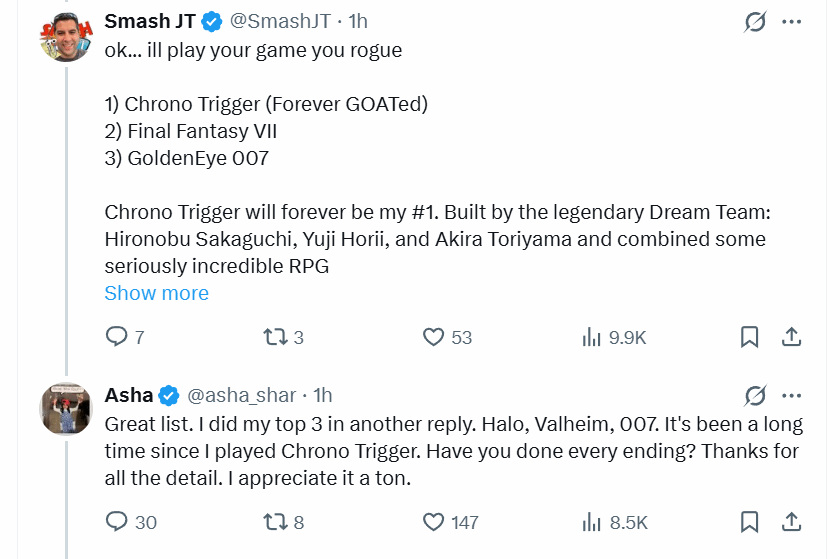Open more options on Asha's reply
This screenshot has height=559, width=840.
pyautogui.click(x=791, y=396)
